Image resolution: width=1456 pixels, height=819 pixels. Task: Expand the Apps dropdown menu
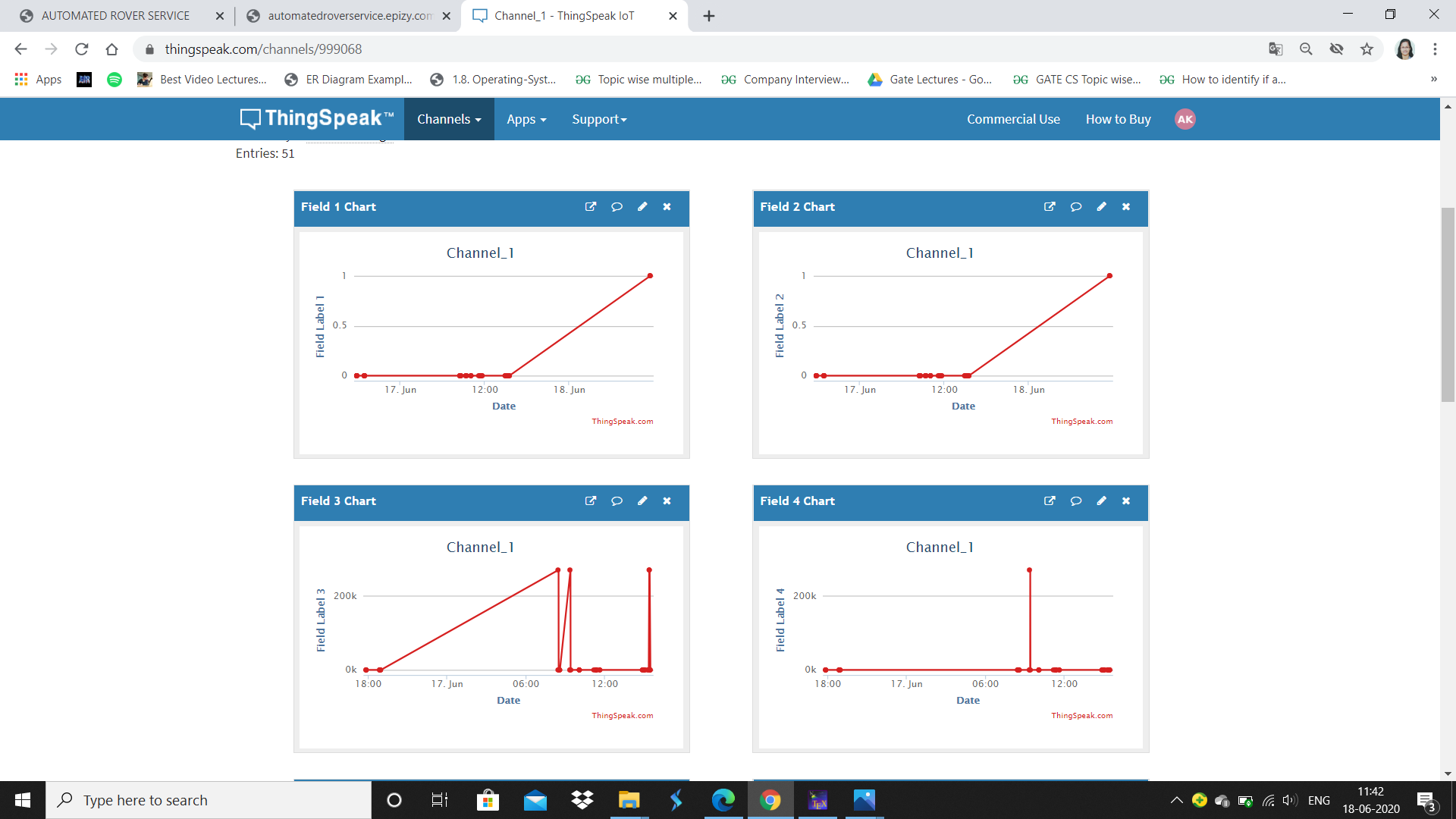coord(526,119)
